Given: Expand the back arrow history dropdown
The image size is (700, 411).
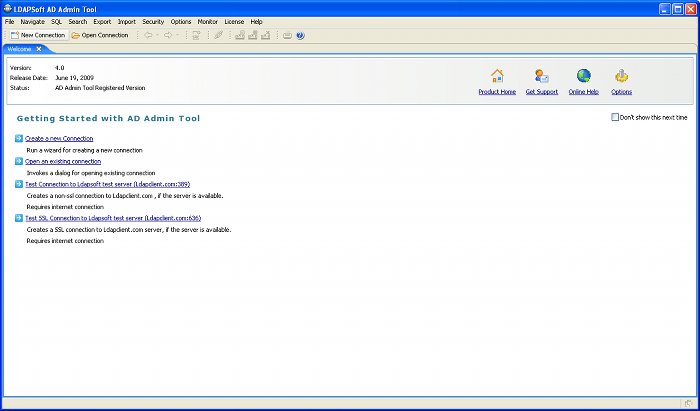Looking at the screenshot, I should click(x=157, y=35).
